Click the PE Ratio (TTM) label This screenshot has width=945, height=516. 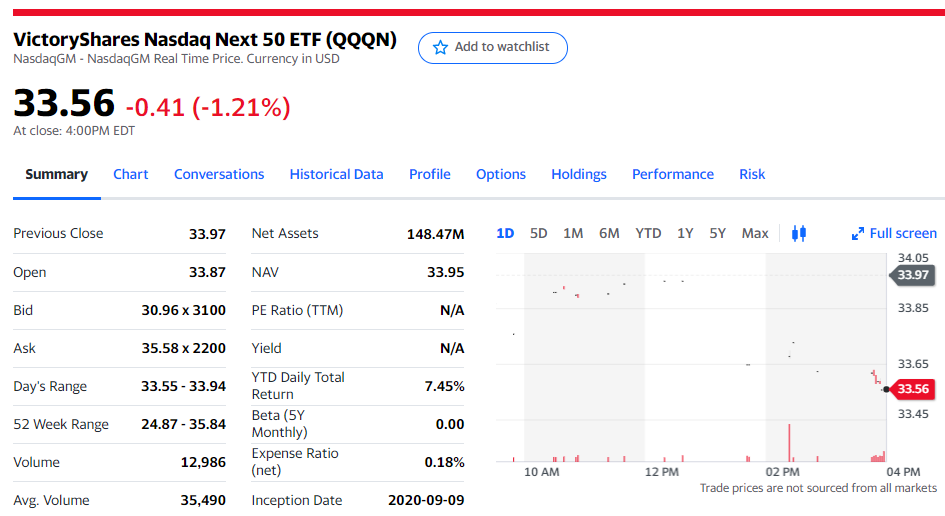(297, 310)
